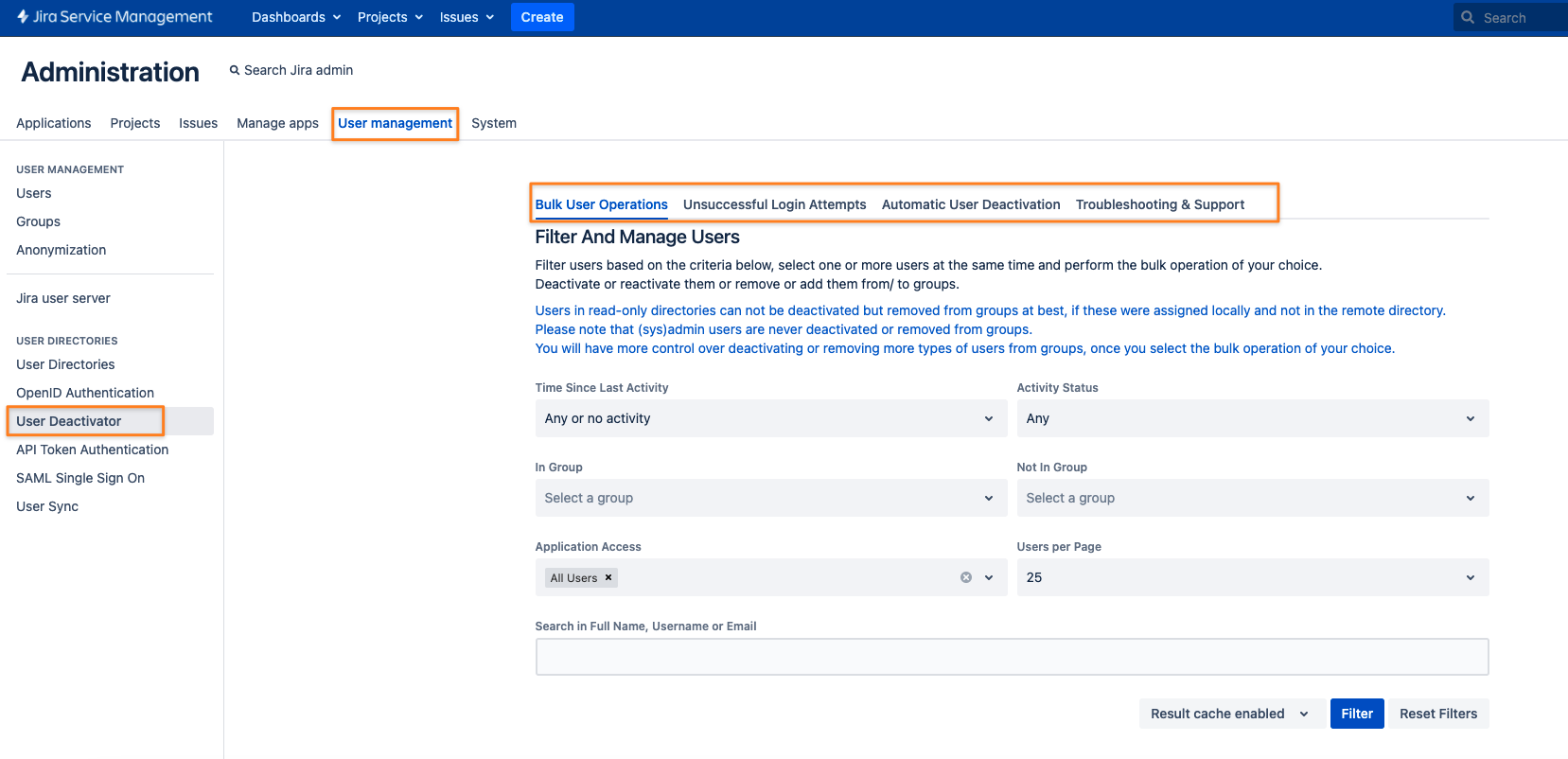
Task: Open the Dashboards dropdown menu
Action: 296,17
